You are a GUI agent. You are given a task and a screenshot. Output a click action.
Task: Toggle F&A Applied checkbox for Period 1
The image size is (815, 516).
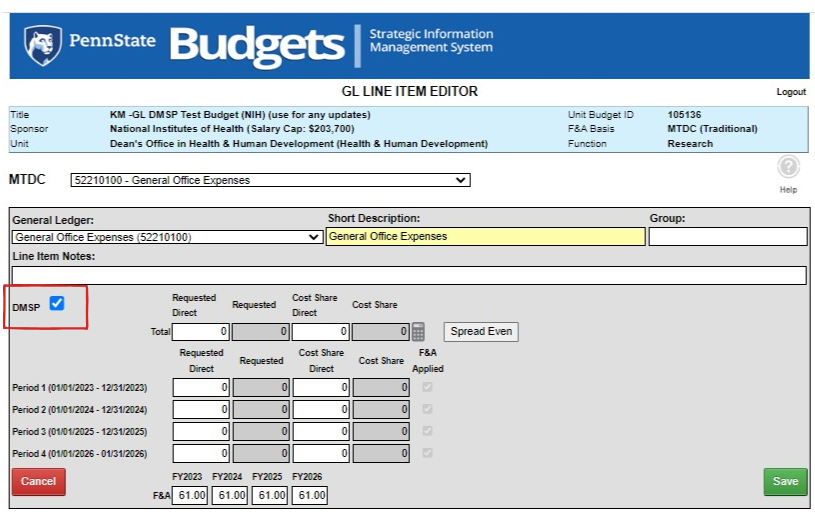pos(427,387)
